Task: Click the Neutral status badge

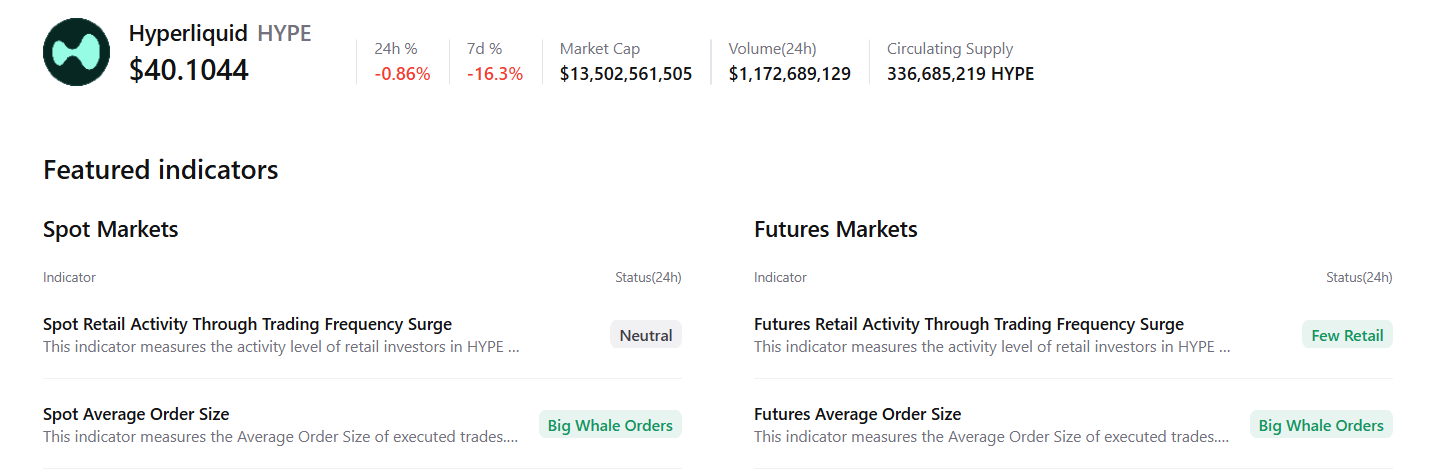Action: (645, 335)
